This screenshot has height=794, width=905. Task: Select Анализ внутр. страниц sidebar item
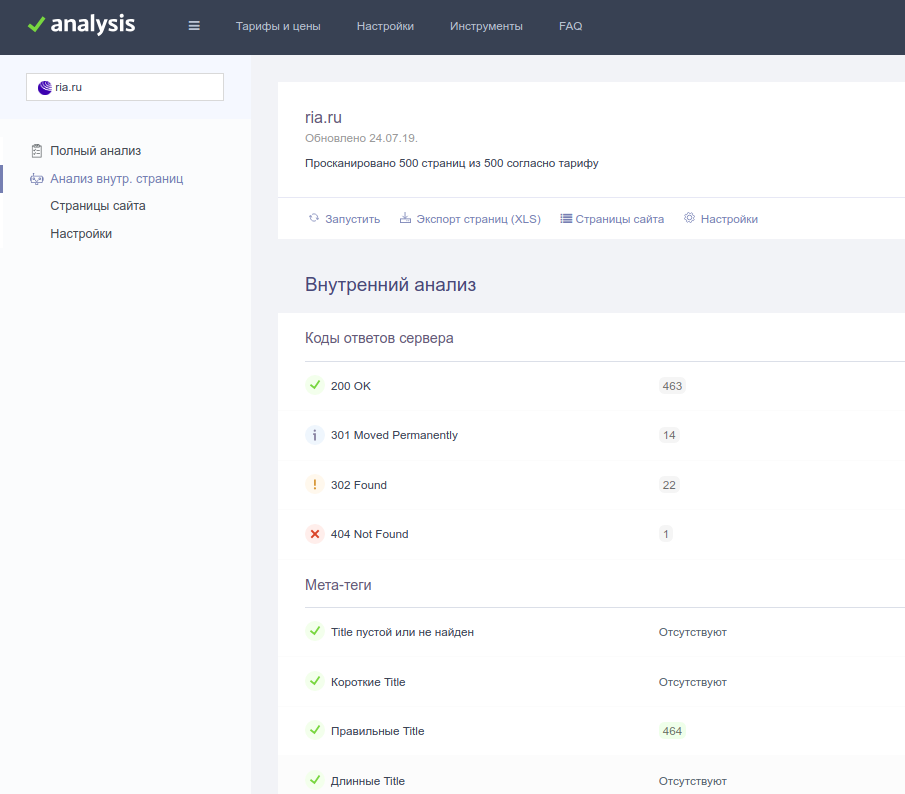[117, 179]
